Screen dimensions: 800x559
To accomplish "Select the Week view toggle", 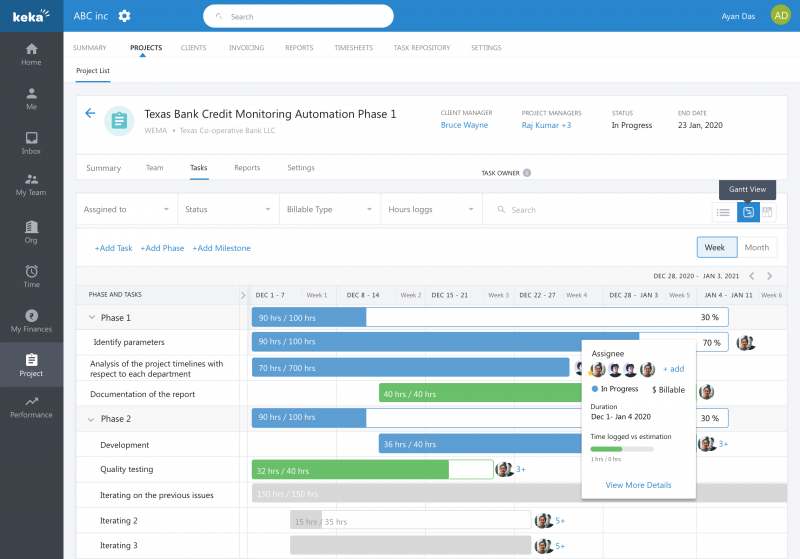I will [717, 247].
